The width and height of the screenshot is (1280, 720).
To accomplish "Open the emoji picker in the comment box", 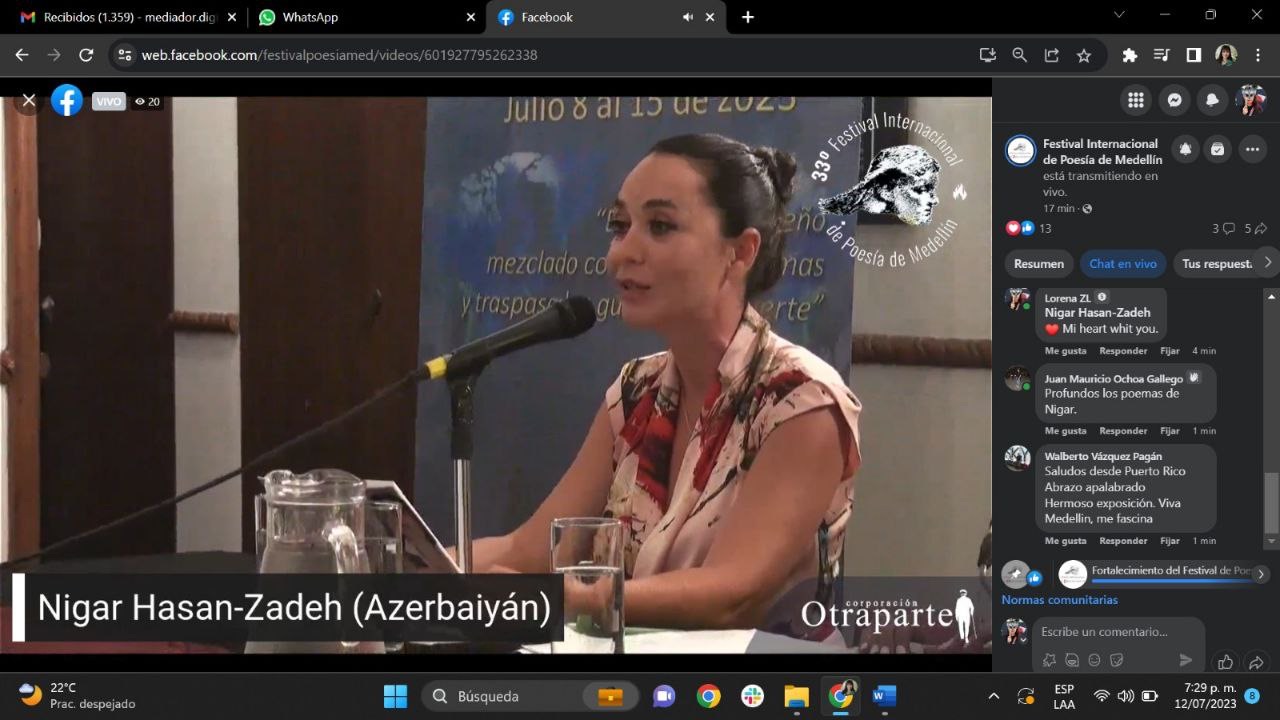I will (1094, 660).
